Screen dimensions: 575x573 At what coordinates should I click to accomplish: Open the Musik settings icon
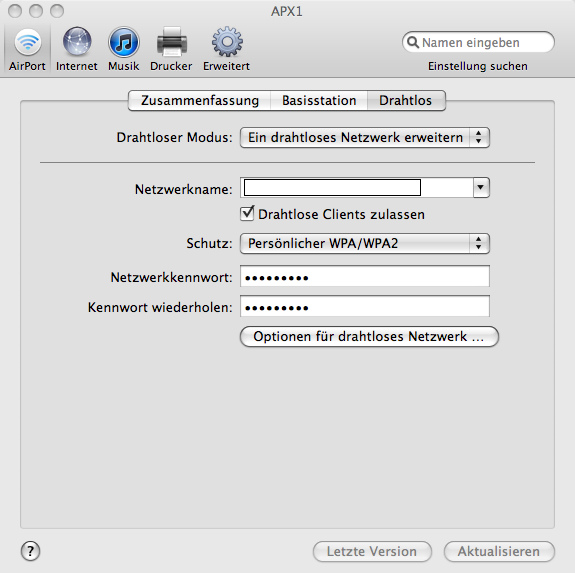point(124,42)
